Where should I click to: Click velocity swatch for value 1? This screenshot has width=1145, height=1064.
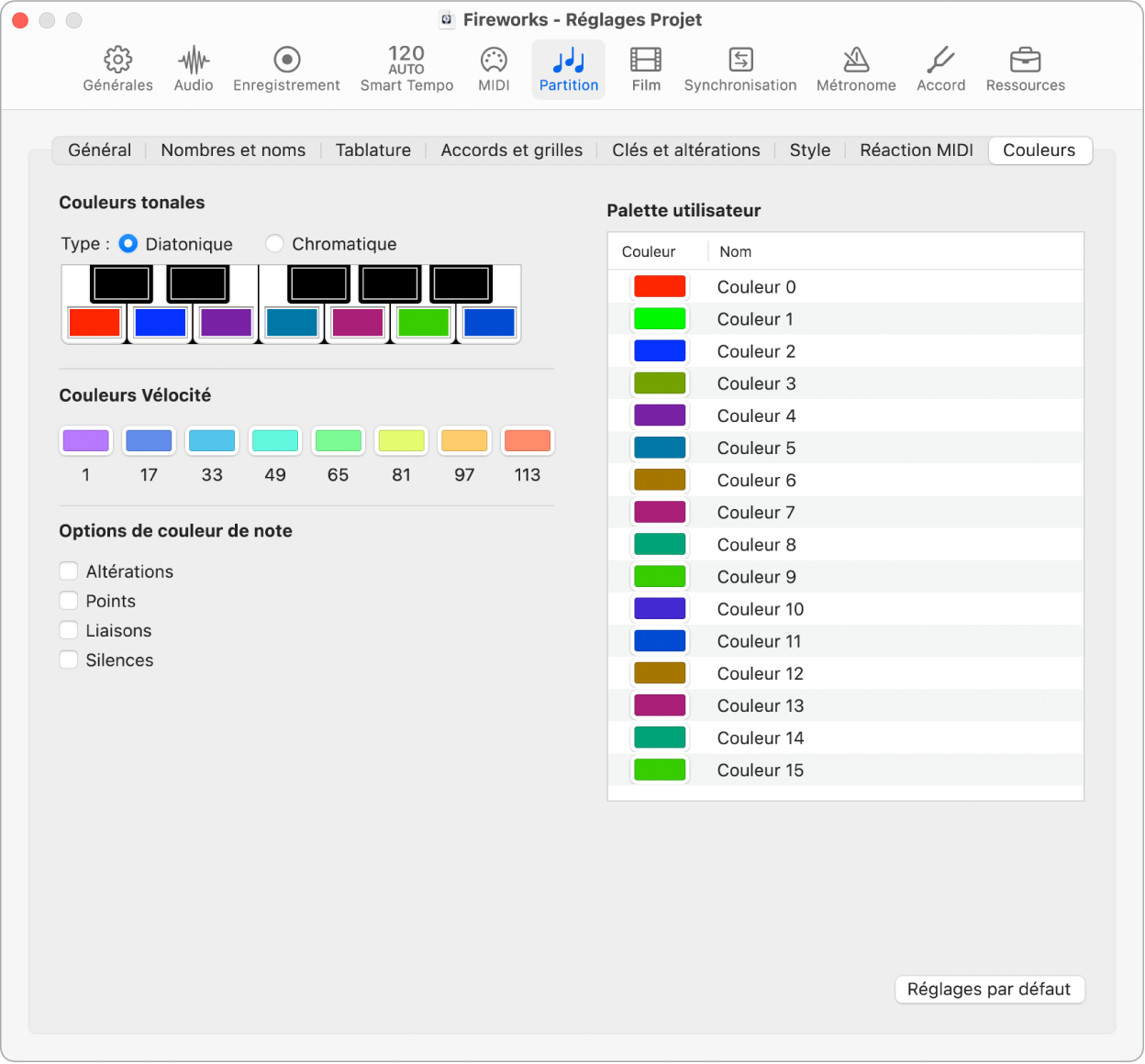point(85,441)
